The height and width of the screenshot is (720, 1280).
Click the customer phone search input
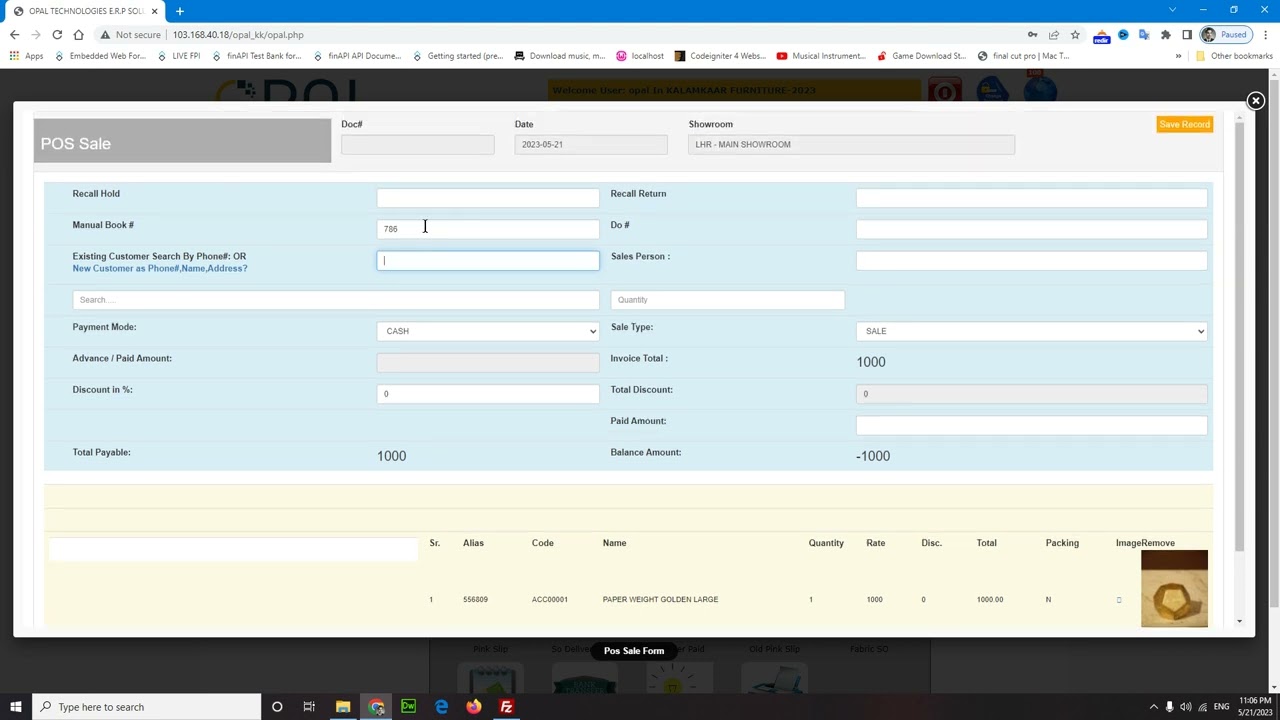tap(488, 261)
